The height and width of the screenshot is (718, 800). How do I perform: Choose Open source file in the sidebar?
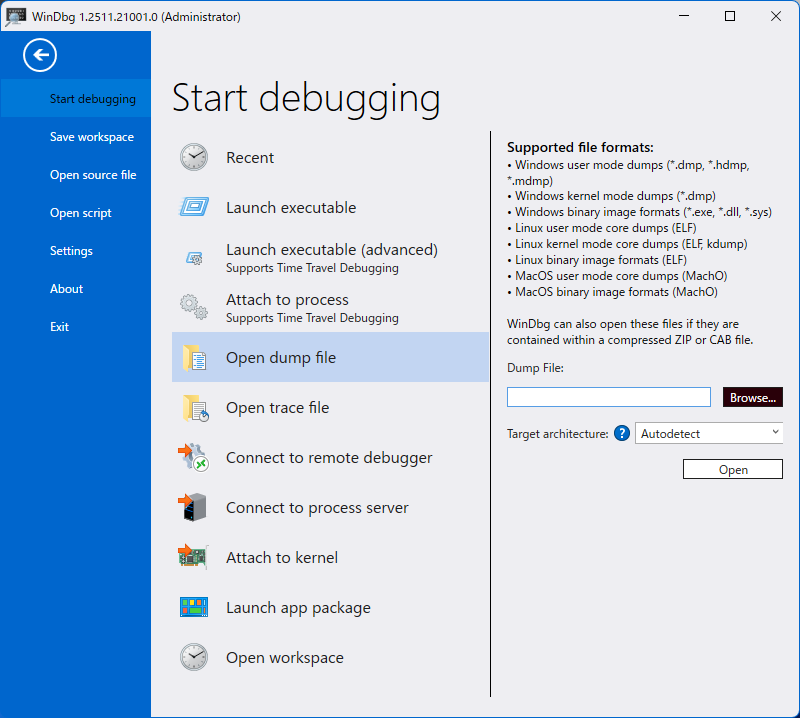pos(93,175)
